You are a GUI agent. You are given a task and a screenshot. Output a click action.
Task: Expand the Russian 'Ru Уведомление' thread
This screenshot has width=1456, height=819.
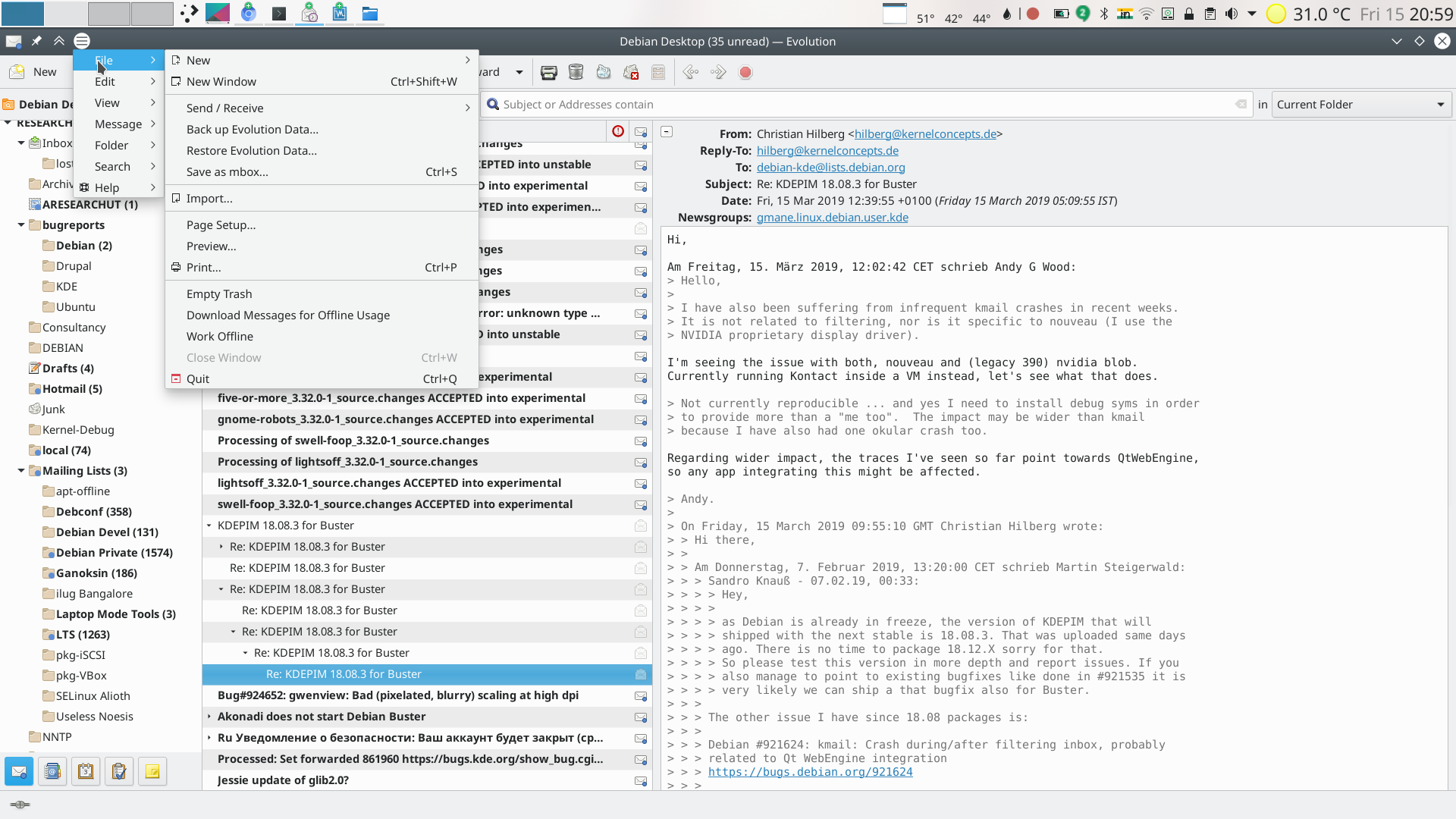pos(209,738)
